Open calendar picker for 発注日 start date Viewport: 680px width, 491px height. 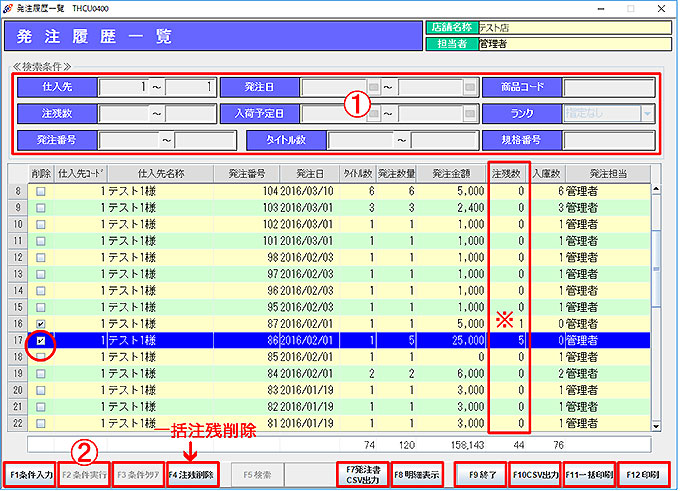pos(374,88)
